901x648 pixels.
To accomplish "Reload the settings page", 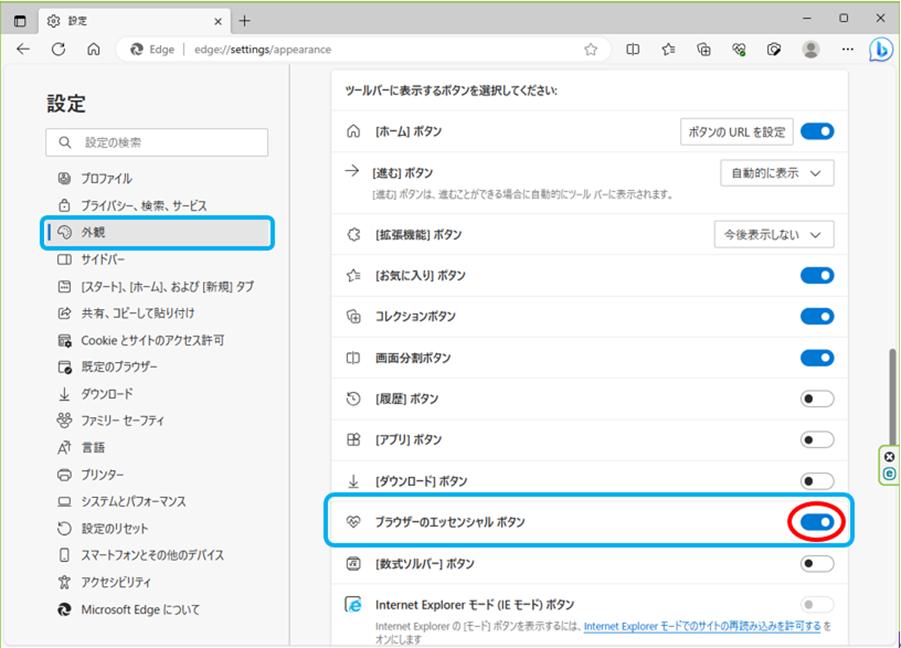I will [59, 49].
